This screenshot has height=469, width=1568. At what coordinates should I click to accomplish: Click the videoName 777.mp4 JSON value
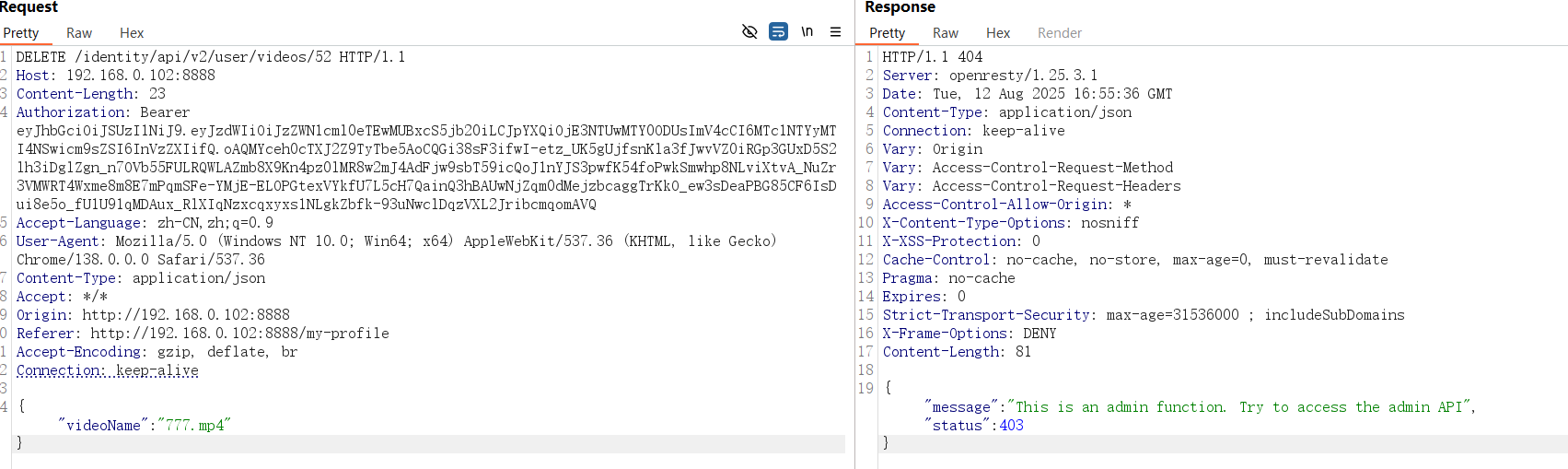(194, 426)
